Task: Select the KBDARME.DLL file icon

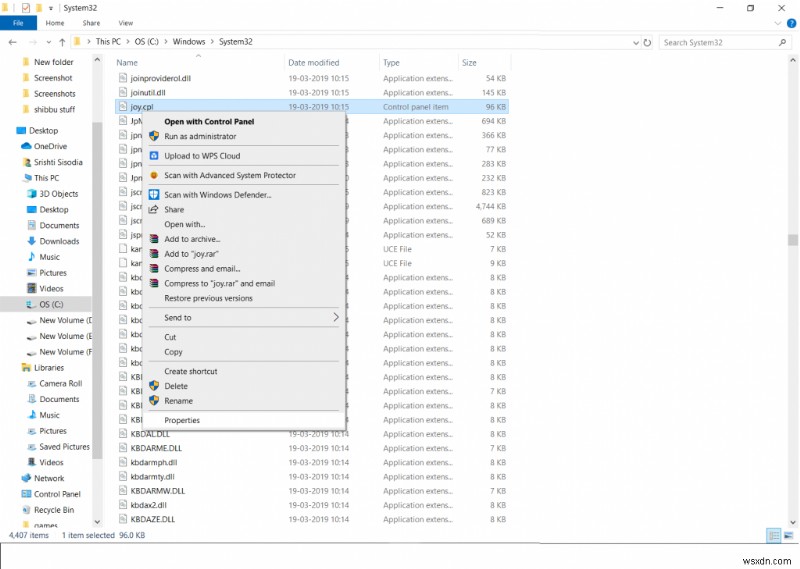Action: pos(122,448)
